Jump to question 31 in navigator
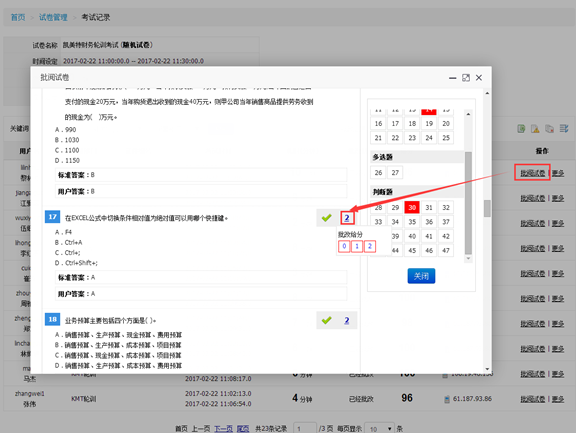This screenshot has height=433, width=576. 429,208
